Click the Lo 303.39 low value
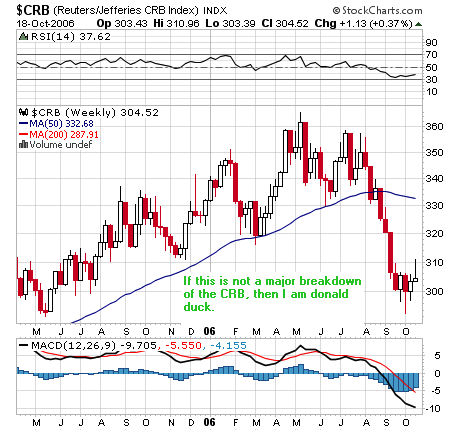The image size is (460, 431). [x=230, y=24]
